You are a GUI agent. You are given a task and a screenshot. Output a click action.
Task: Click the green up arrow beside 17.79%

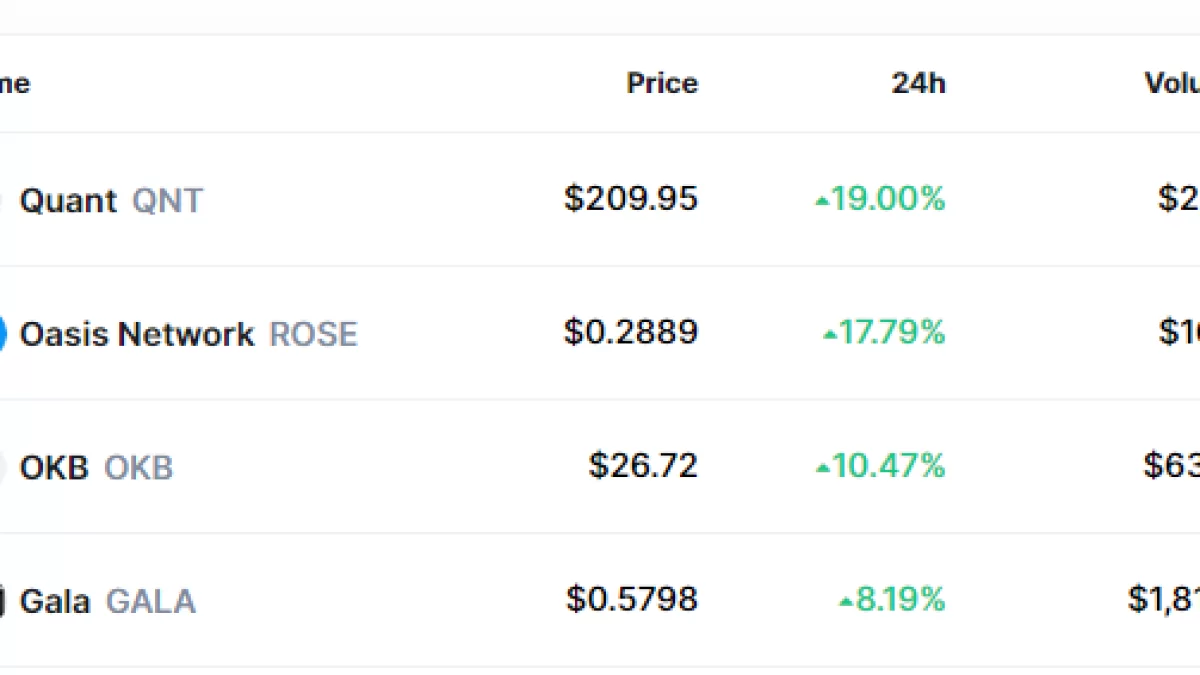(x=829, y=335)
